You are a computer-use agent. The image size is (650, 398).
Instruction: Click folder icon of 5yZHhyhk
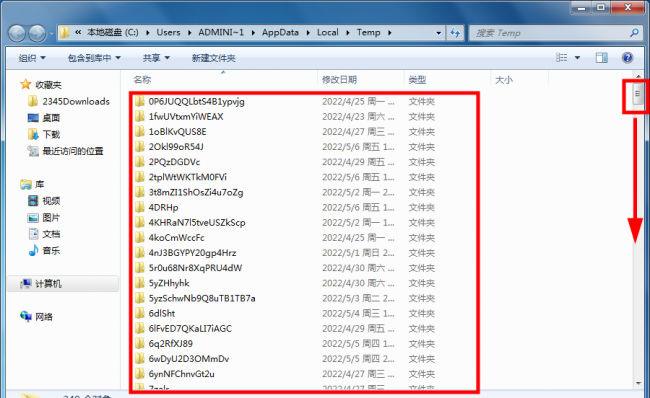click(x=140, y=283)
